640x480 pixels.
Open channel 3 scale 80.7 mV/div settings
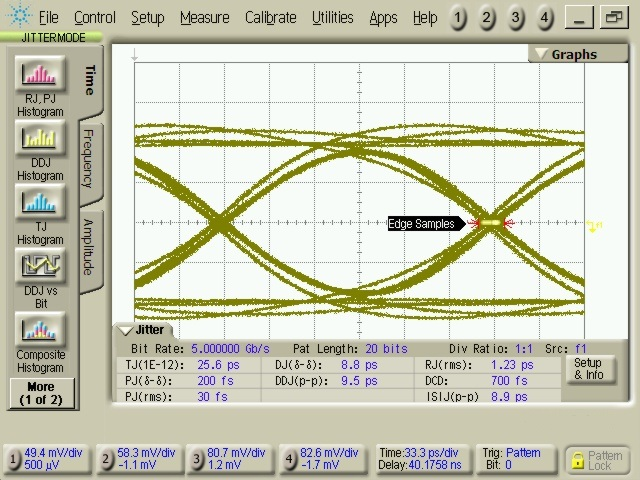pos(229,459)
